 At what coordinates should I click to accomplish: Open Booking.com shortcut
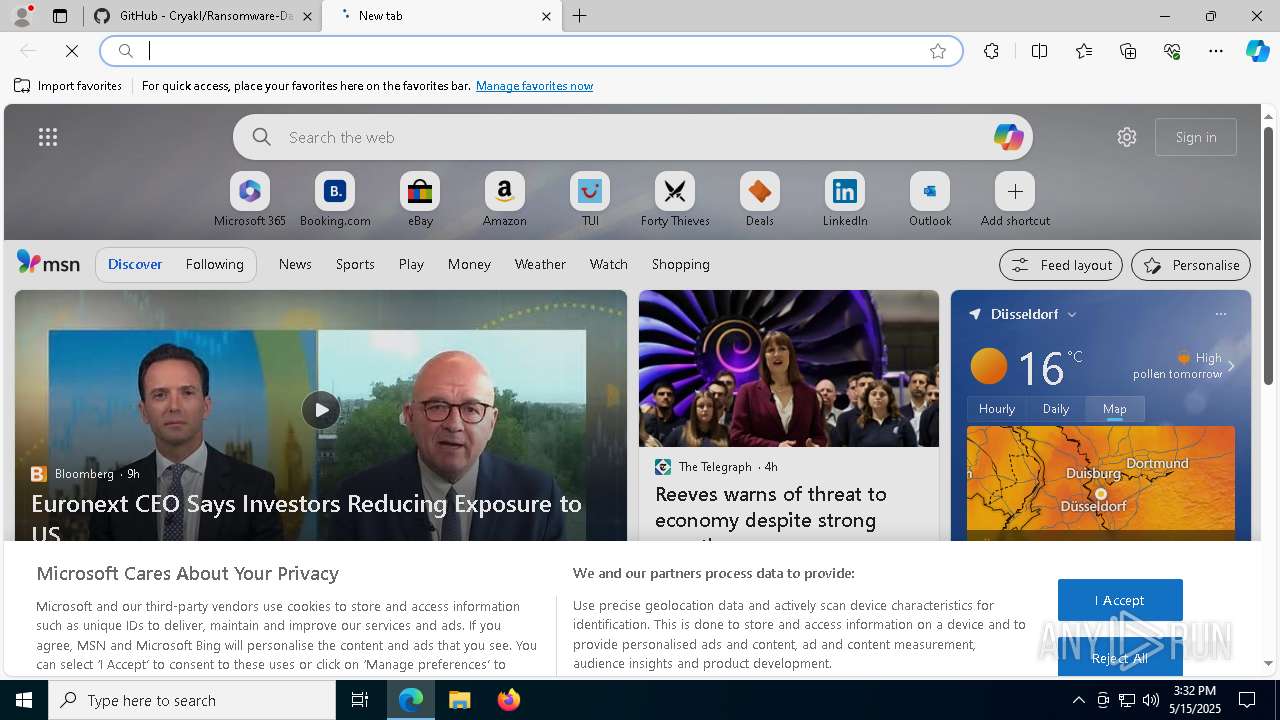[x=335, y=200]
